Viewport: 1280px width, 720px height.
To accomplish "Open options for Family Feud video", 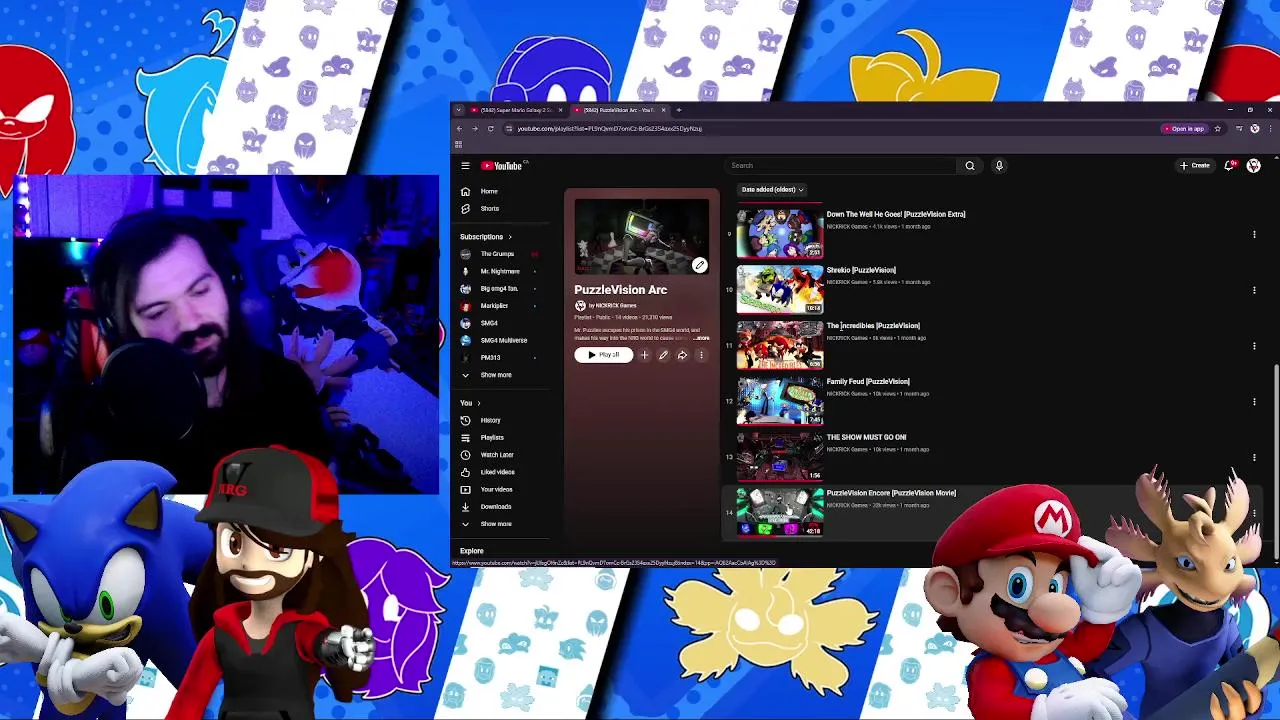I will tap(1254, 402).
